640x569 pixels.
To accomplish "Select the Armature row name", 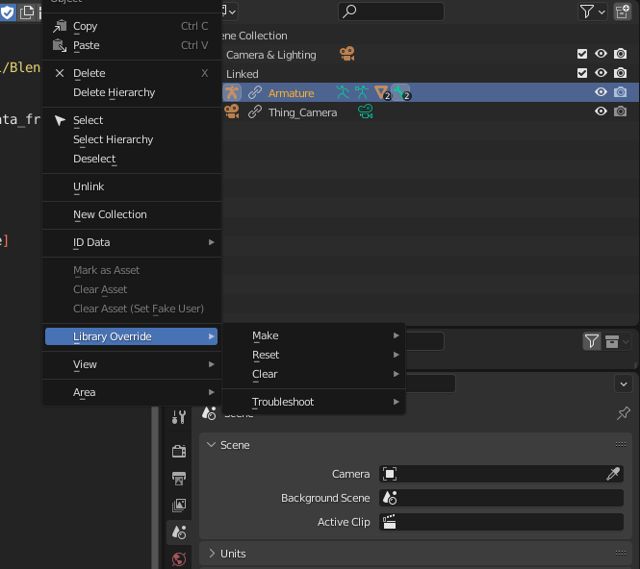I will pos(291,93).
